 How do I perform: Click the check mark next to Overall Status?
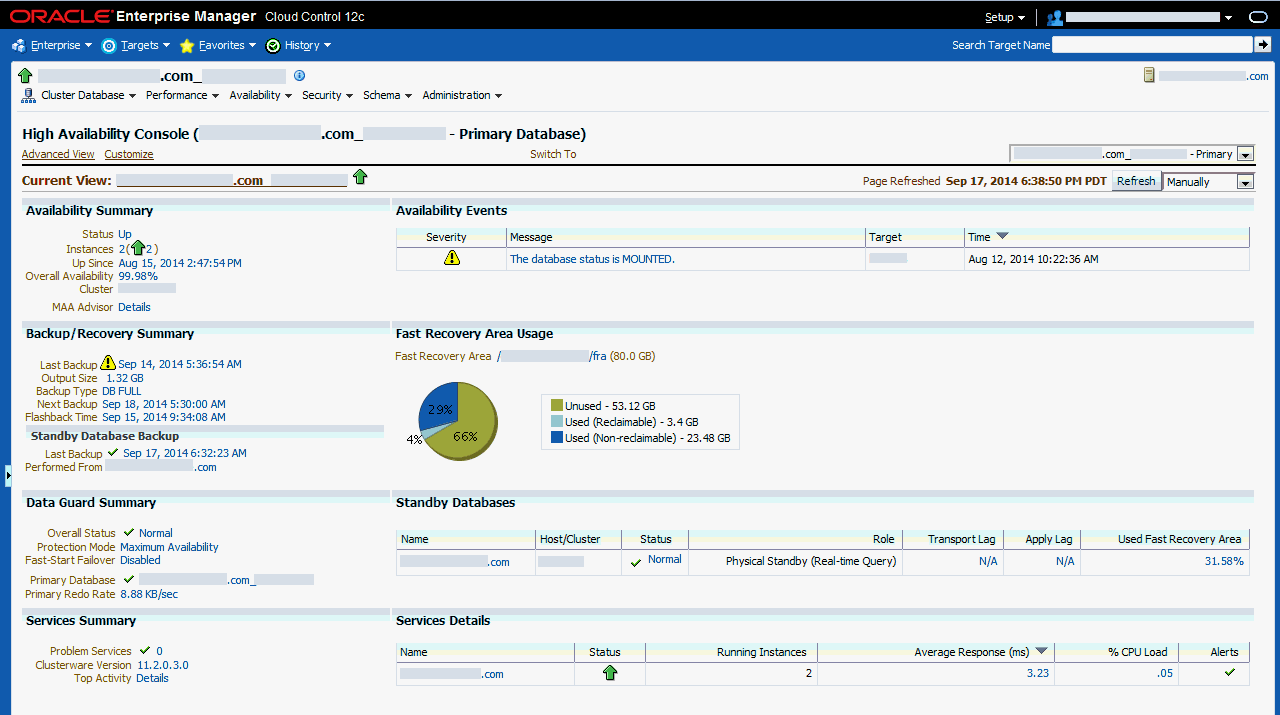coord(128,533)
